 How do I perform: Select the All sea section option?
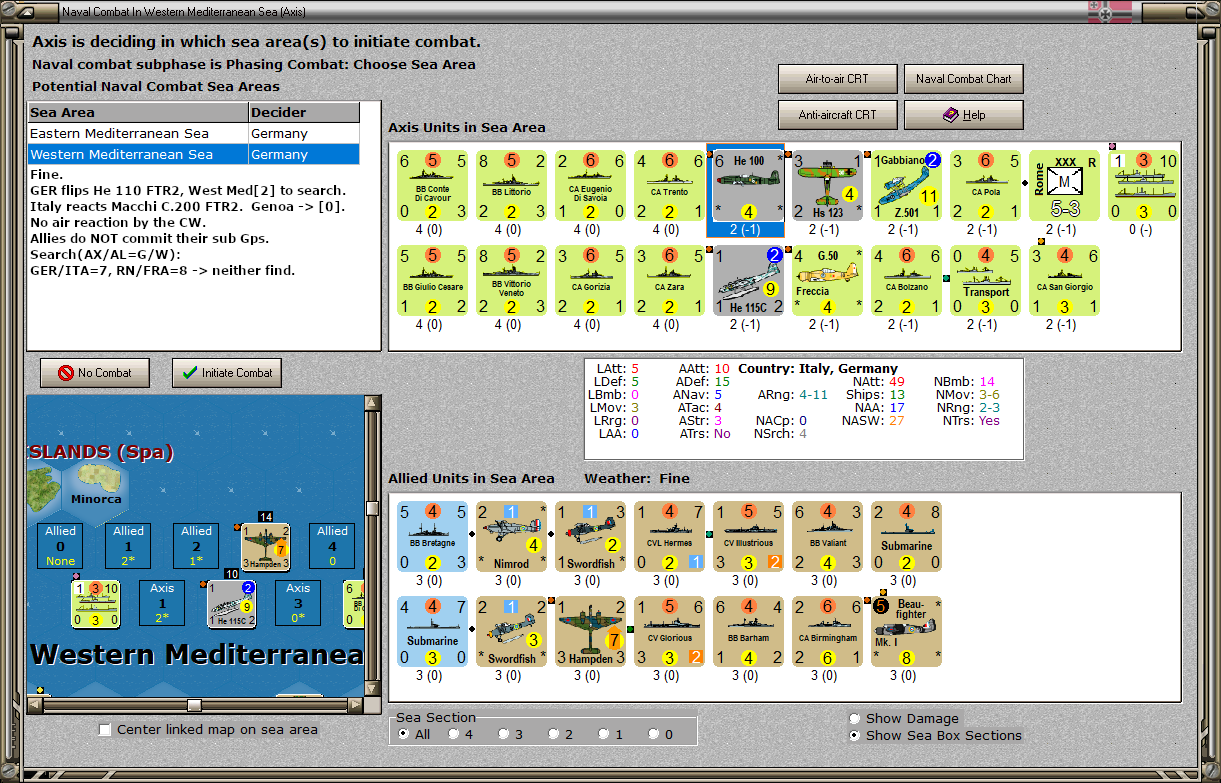coord(404,734)
